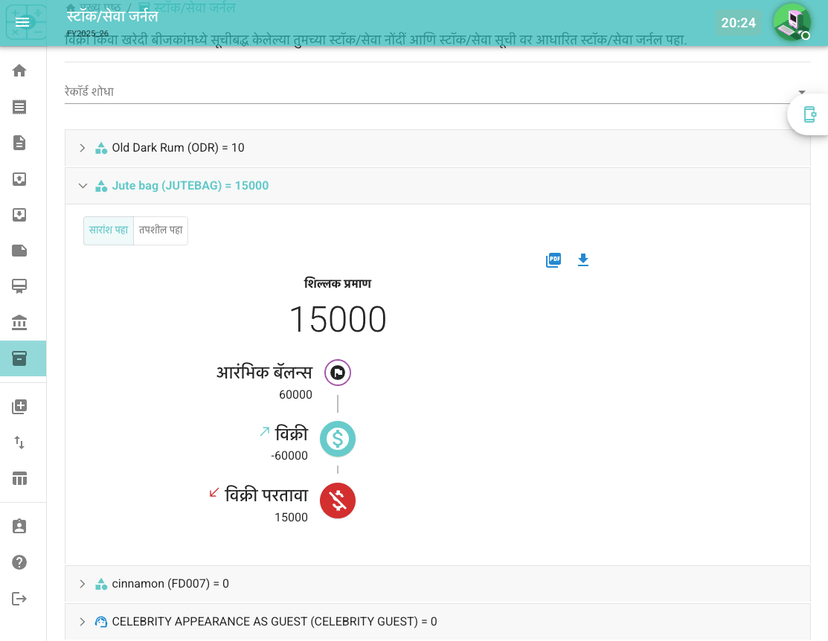Screen dimensions: 828x641
Task: Go to Home from sidebar icon
Action: click(19, 71)
